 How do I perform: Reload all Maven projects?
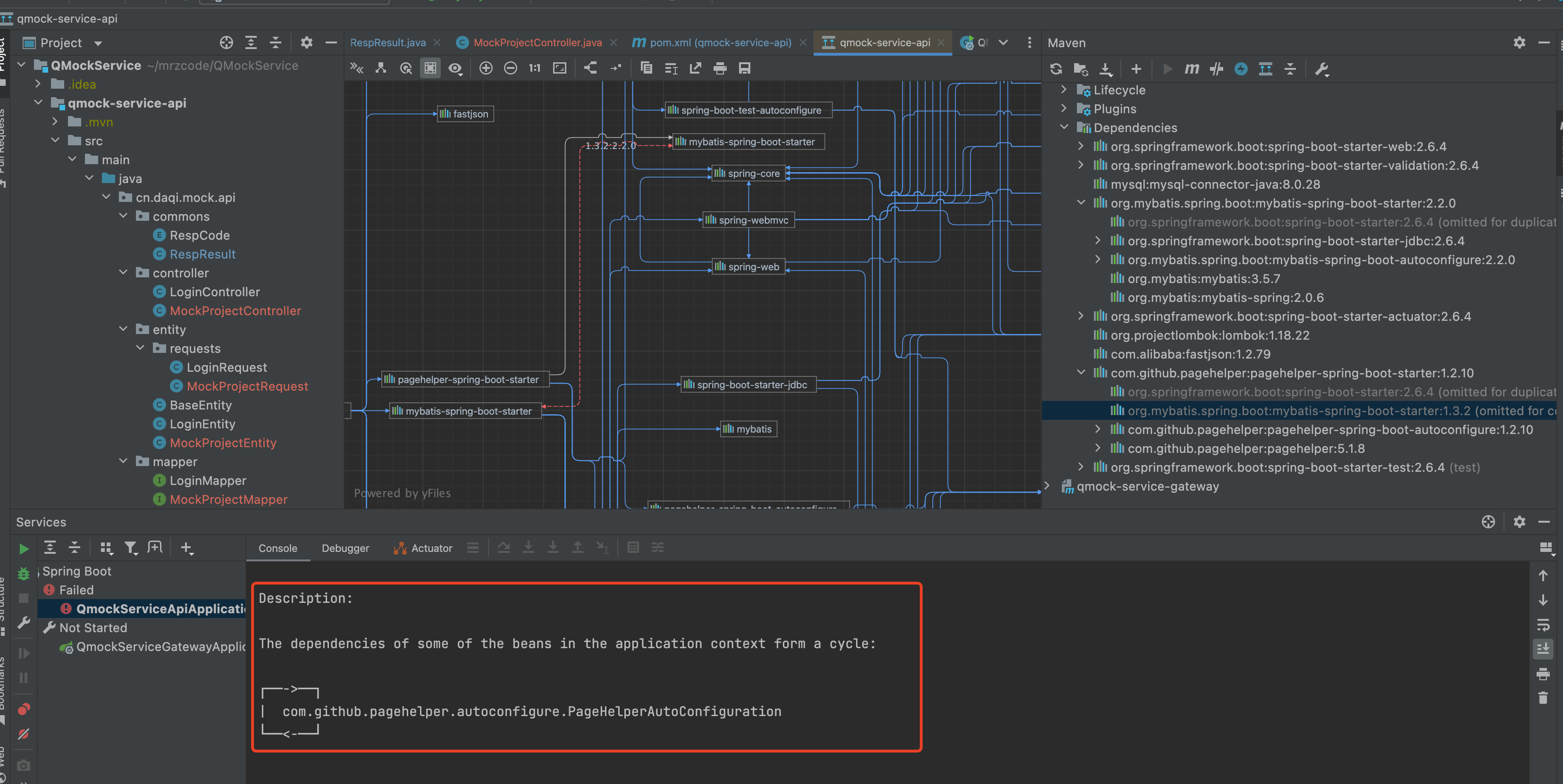(1056, 68)
